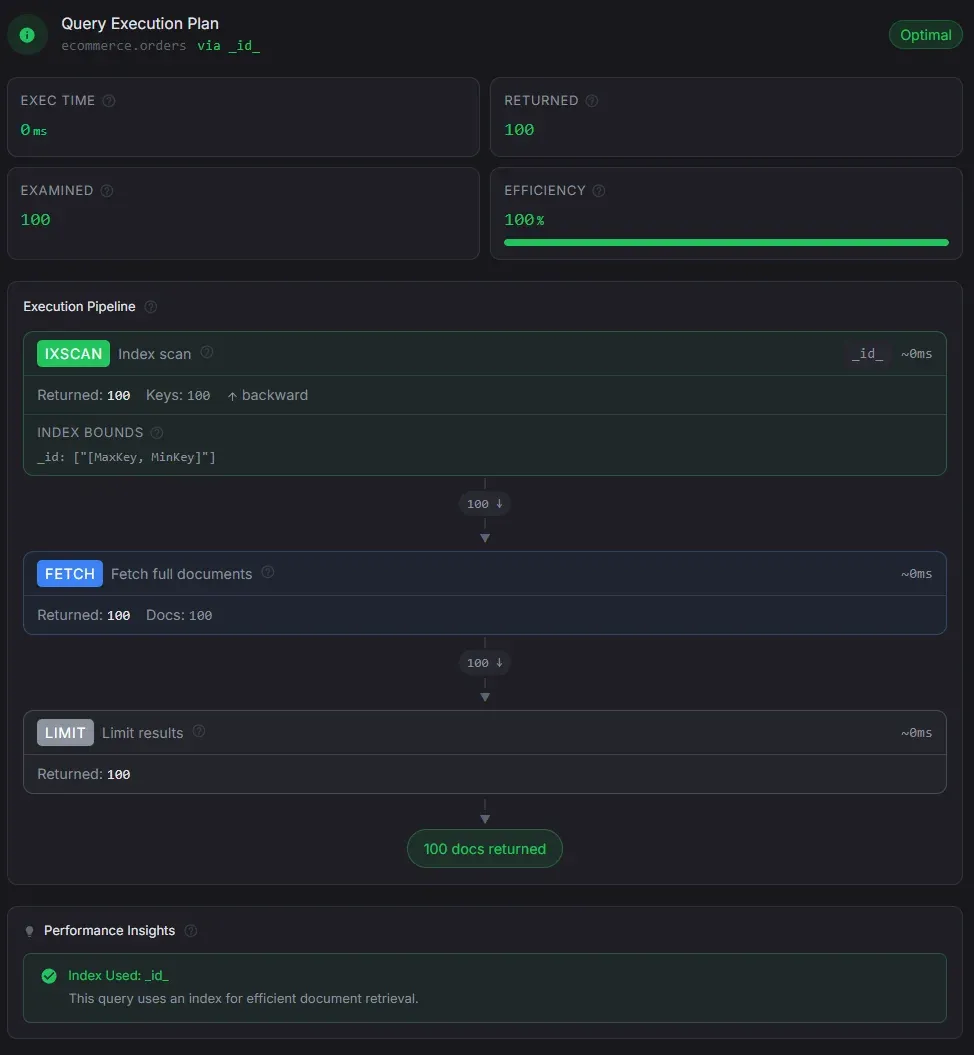
Task: Click the gray LIMIT stage badge
Action: [65, 733]
